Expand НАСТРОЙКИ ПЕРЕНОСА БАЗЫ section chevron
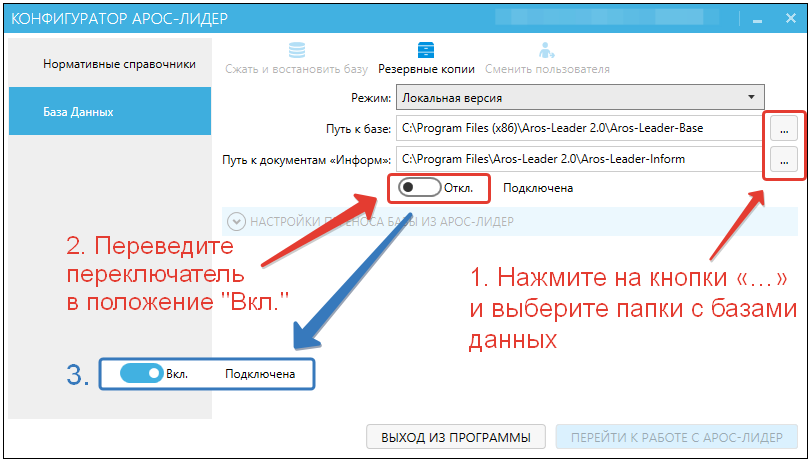 tap(236, 222)
